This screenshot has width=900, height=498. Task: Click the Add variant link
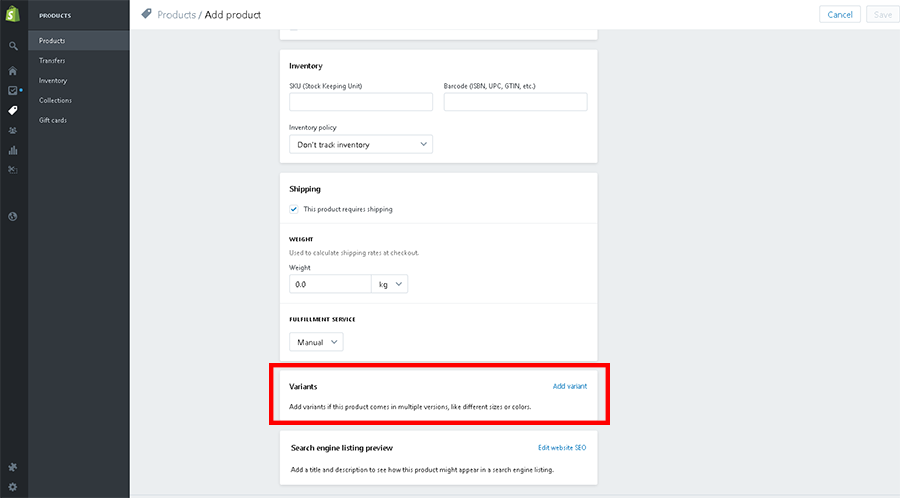pos(570,386)
